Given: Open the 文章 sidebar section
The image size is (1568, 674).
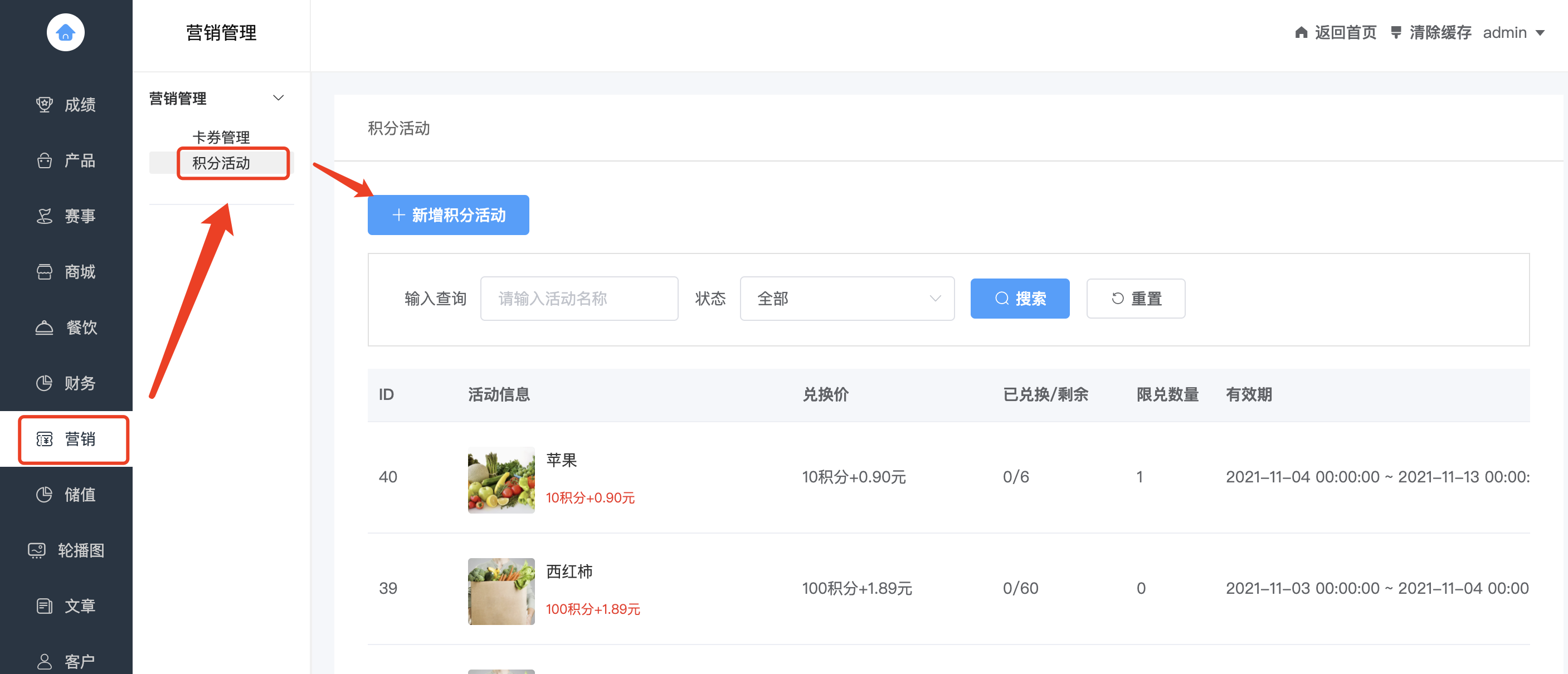Looking at the screenshot, I should click(66, 606).
